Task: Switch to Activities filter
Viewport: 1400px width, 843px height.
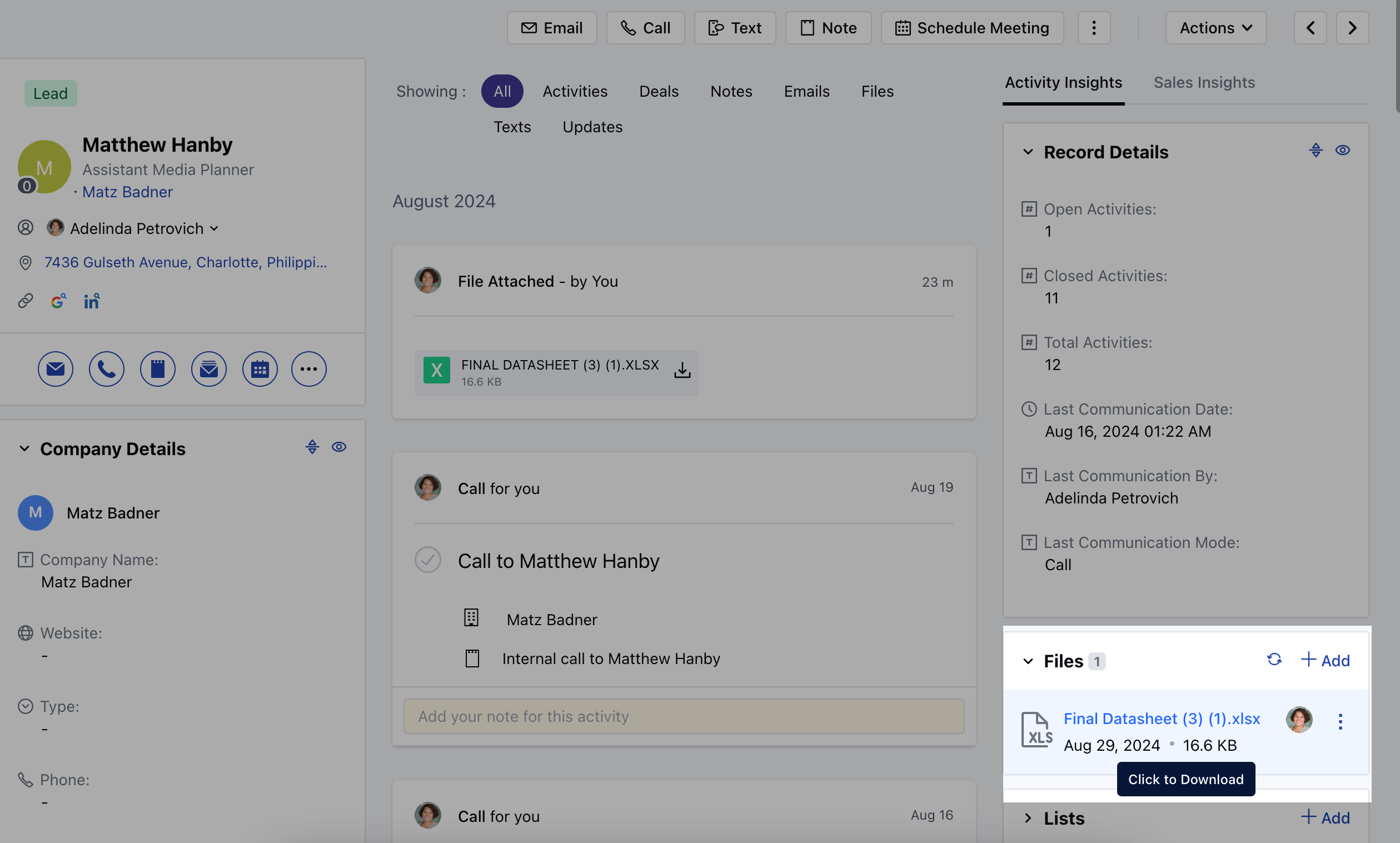Action: coord(574,91)
